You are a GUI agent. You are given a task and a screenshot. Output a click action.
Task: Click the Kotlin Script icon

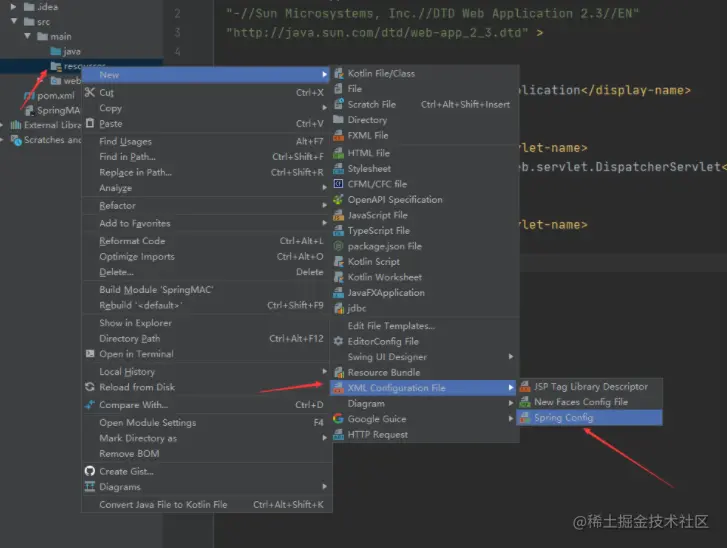point(339,261)
